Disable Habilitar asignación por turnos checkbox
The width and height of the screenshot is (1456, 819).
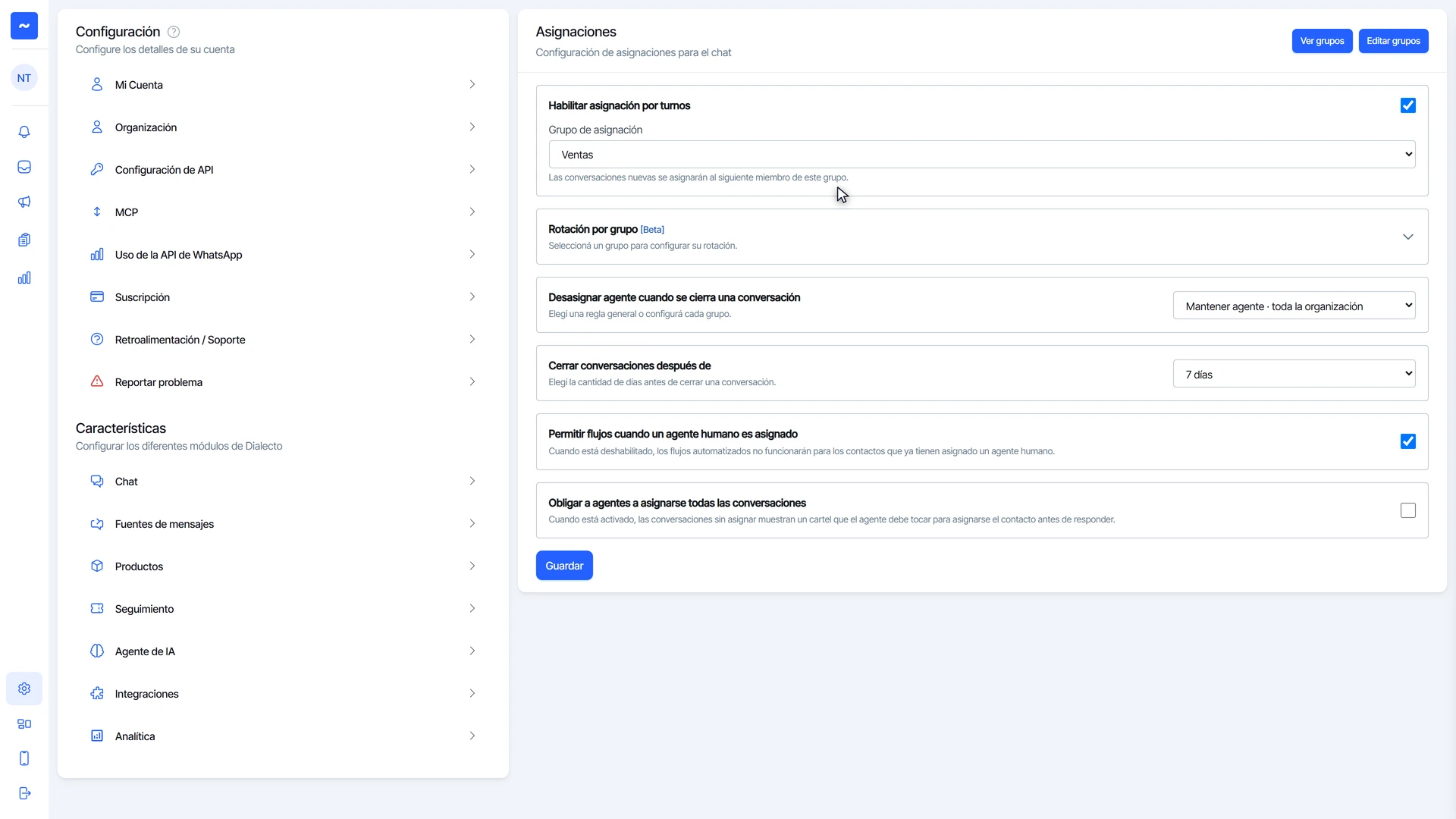(x=1408, y=105)
